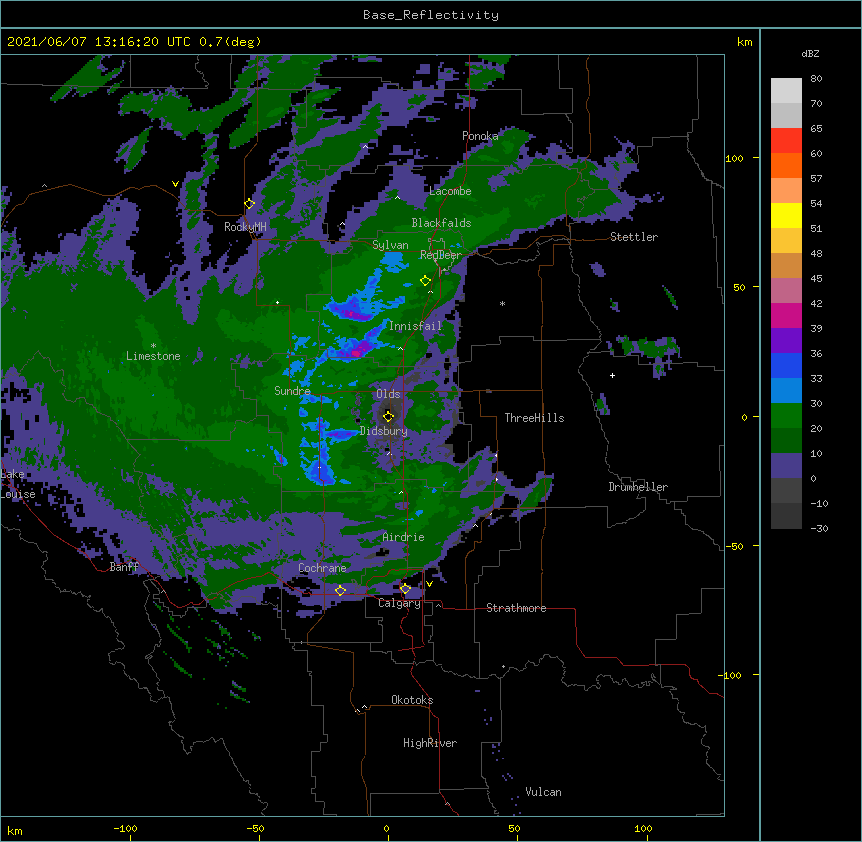Click the Drumheller city label
This screenshot has height=842, width=862.
click(x=638, y=487)
